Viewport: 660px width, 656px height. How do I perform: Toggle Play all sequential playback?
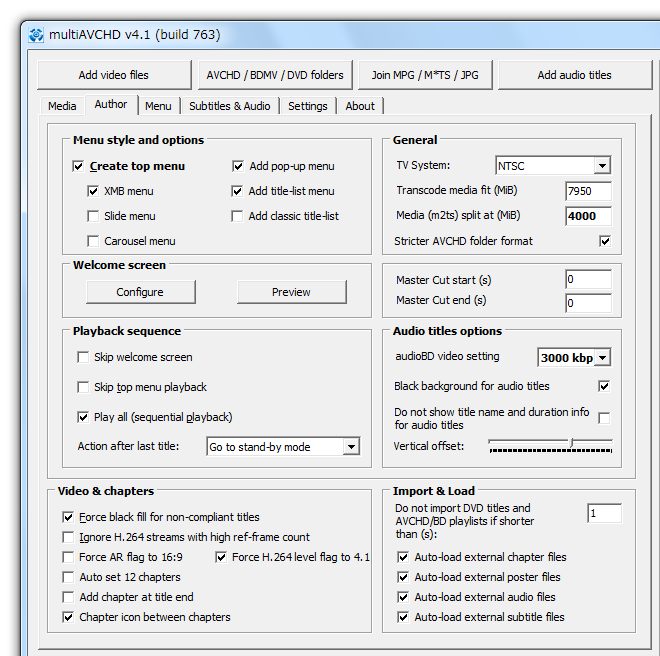coord(83,417)
